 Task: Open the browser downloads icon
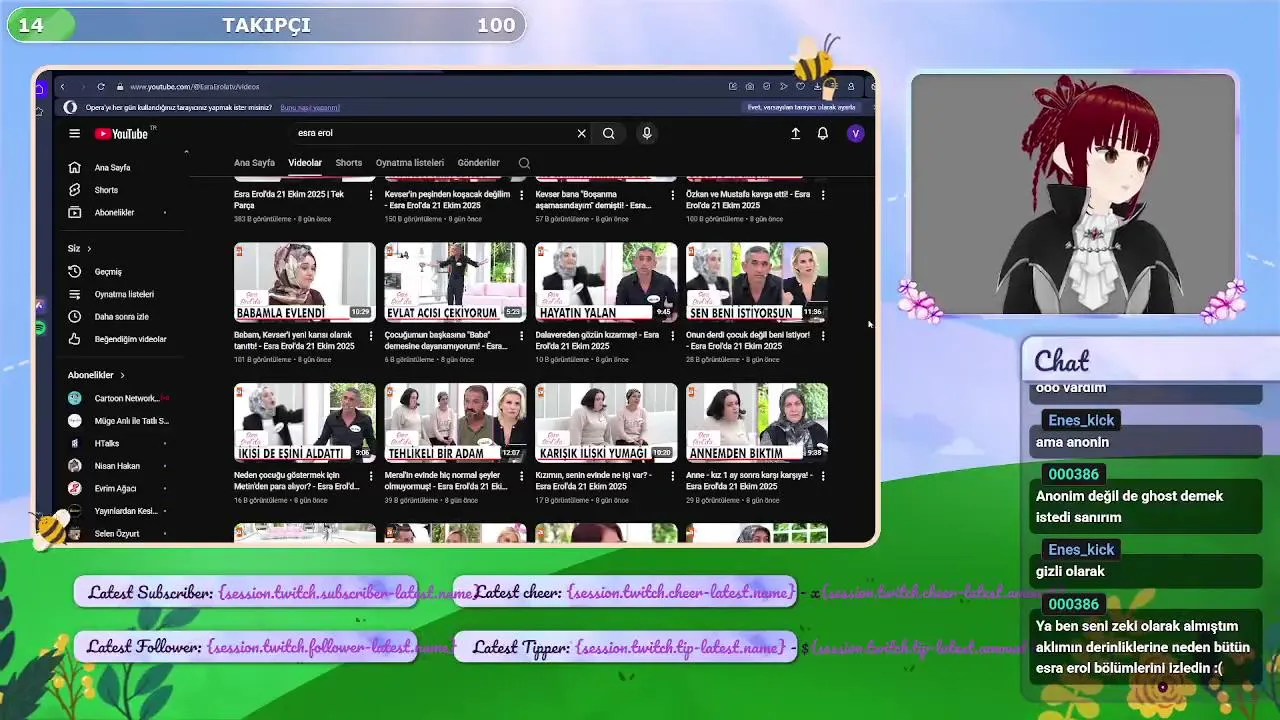pyautogui.click(x=817, y=87)
